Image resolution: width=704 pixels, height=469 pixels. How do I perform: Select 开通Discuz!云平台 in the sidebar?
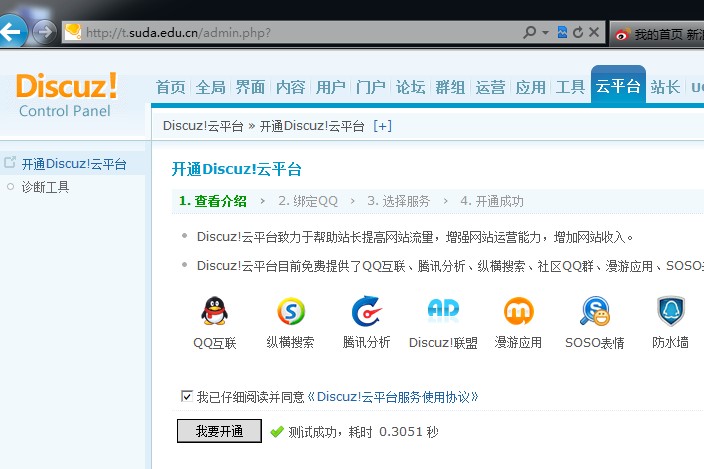pos(74,164)
